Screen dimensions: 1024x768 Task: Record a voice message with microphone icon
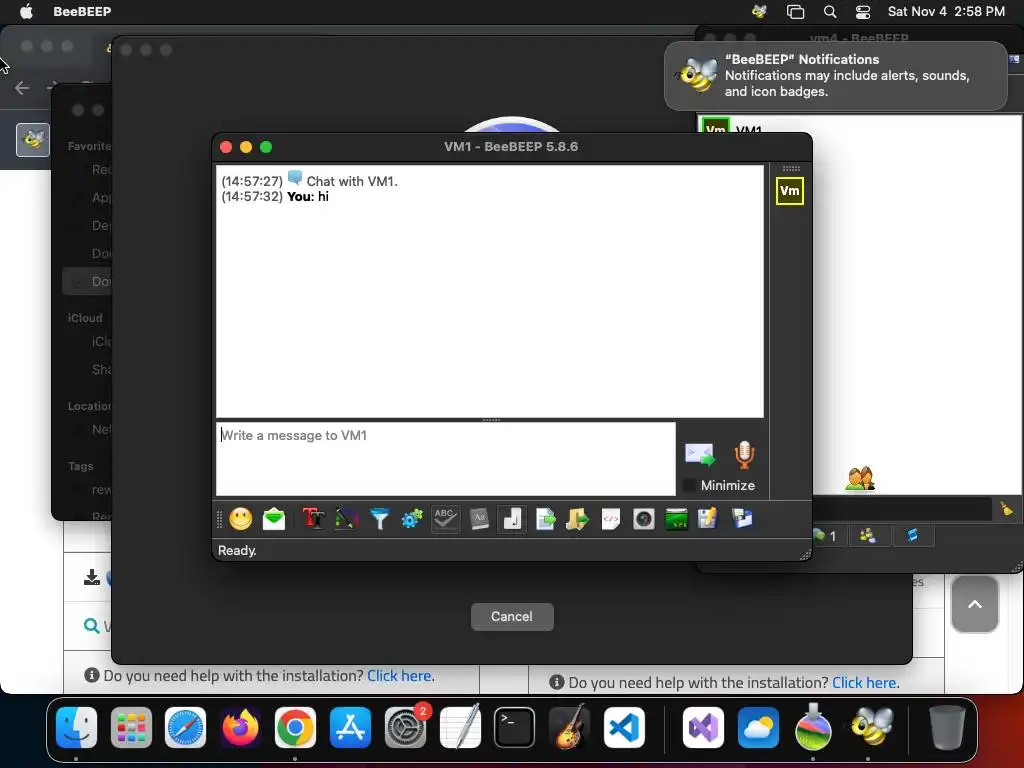744,455
